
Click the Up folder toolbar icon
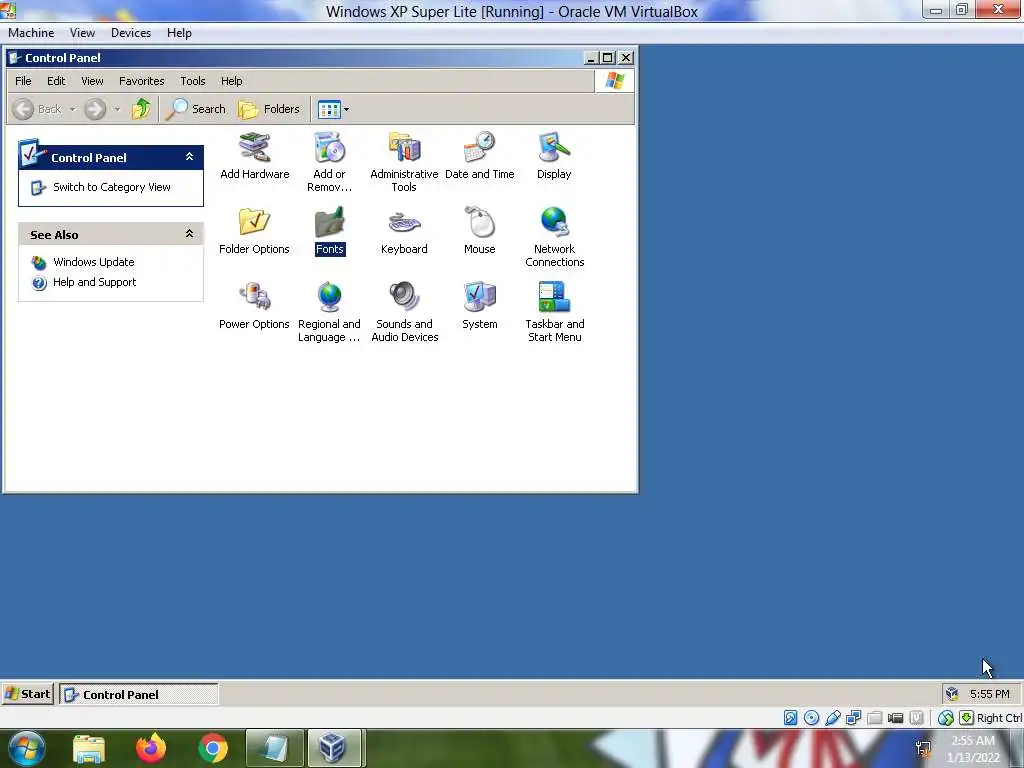(141, 109)
